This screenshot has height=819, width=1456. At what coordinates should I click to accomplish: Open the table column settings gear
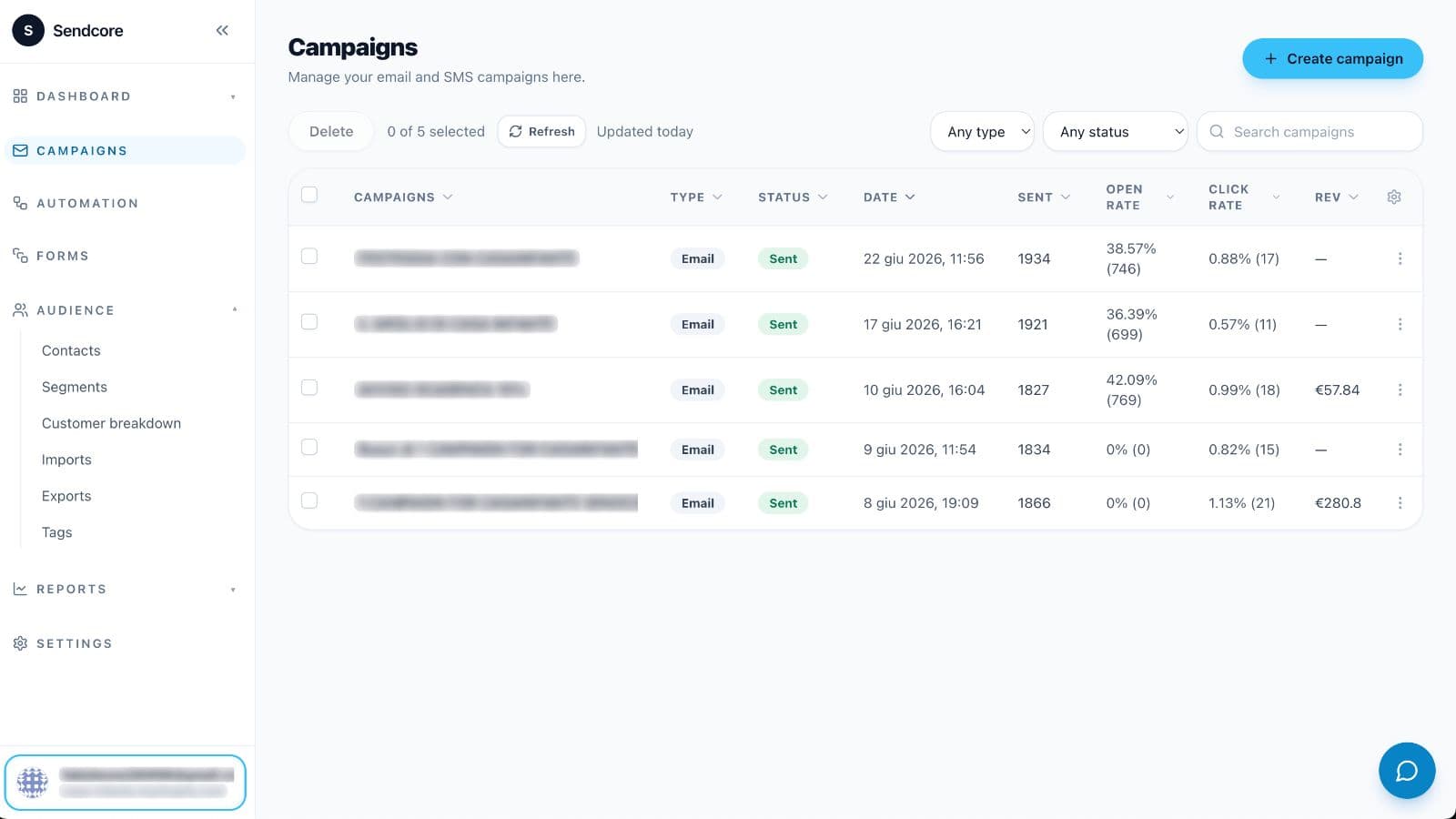(1394, 197)
